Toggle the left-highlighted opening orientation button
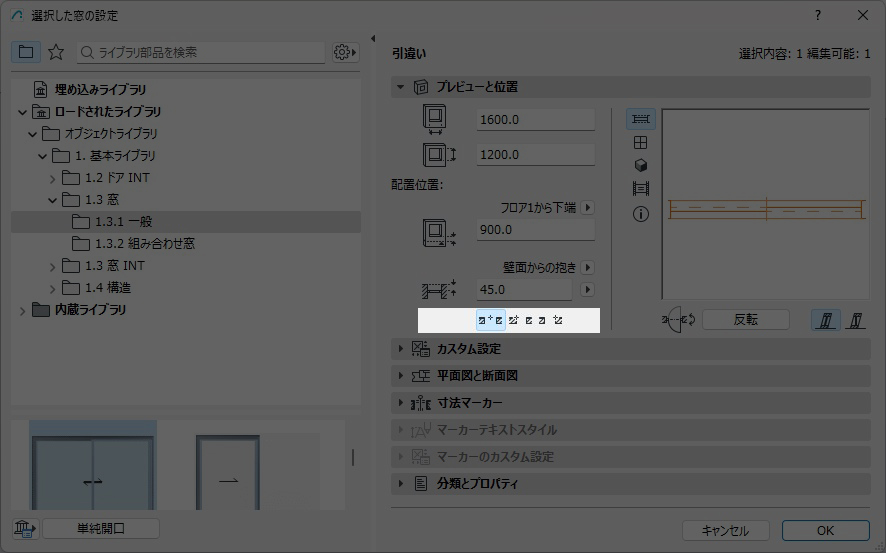886x553 pixels. pos(825,320)
